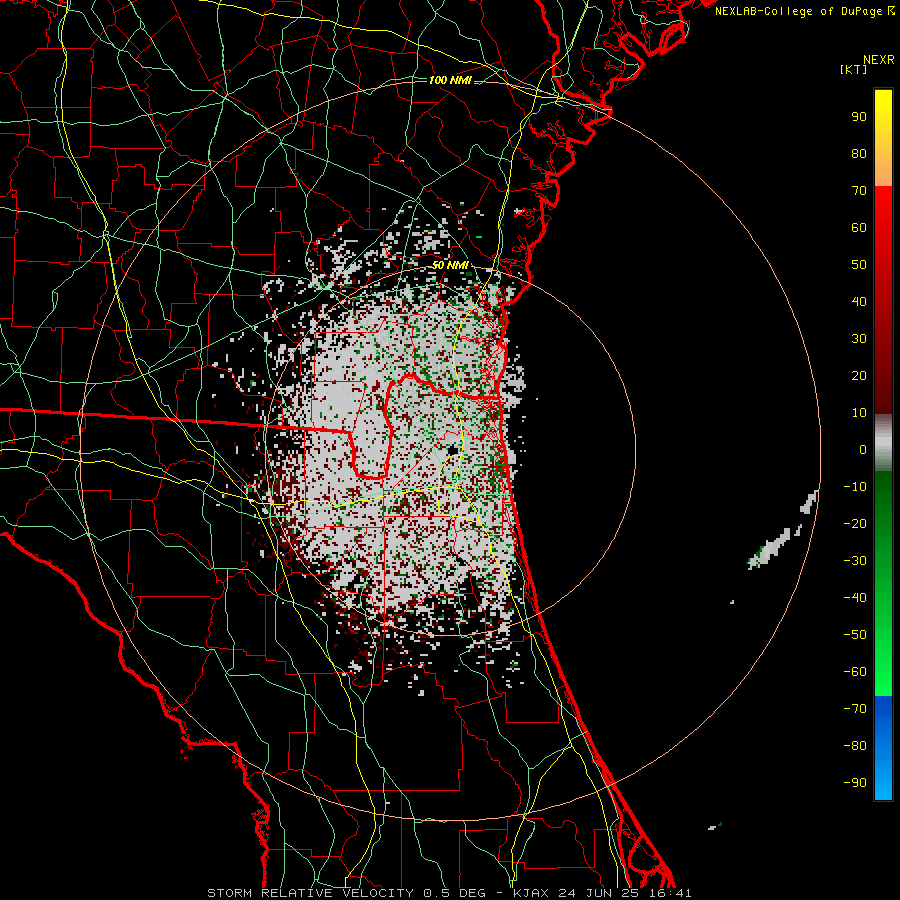Viewport: 900px width, 900px height.
Task: Click the -50 value on the velocity scale
Action: [x=855, y=635]
